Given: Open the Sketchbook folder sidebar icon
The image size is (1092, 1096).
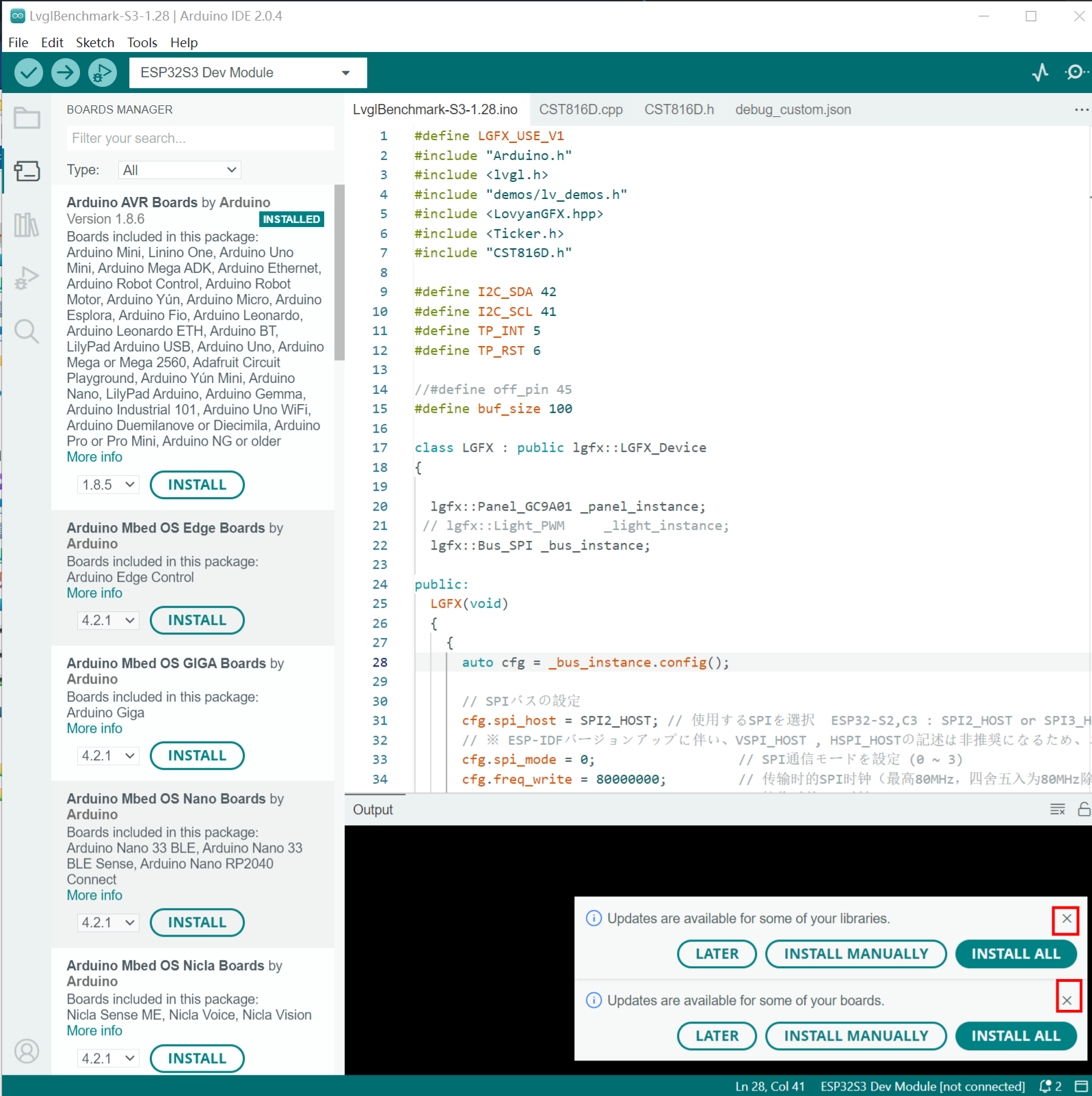Looking at the screenshot, I should tap(27, 118).
